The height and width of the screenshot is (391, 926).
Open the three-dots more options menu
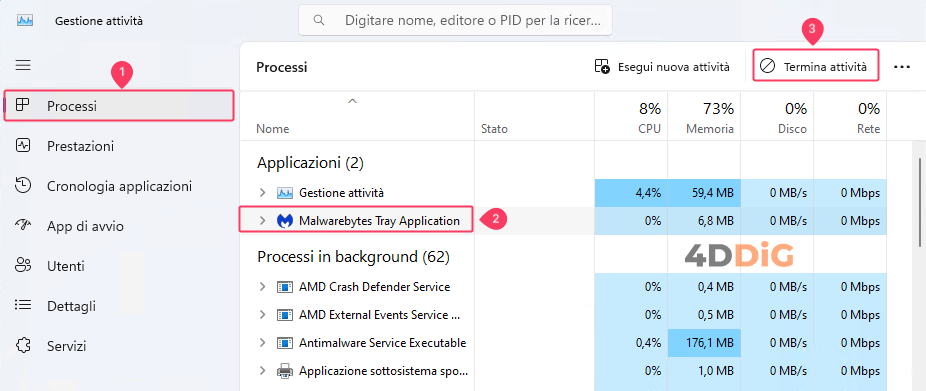pos(902,67)
